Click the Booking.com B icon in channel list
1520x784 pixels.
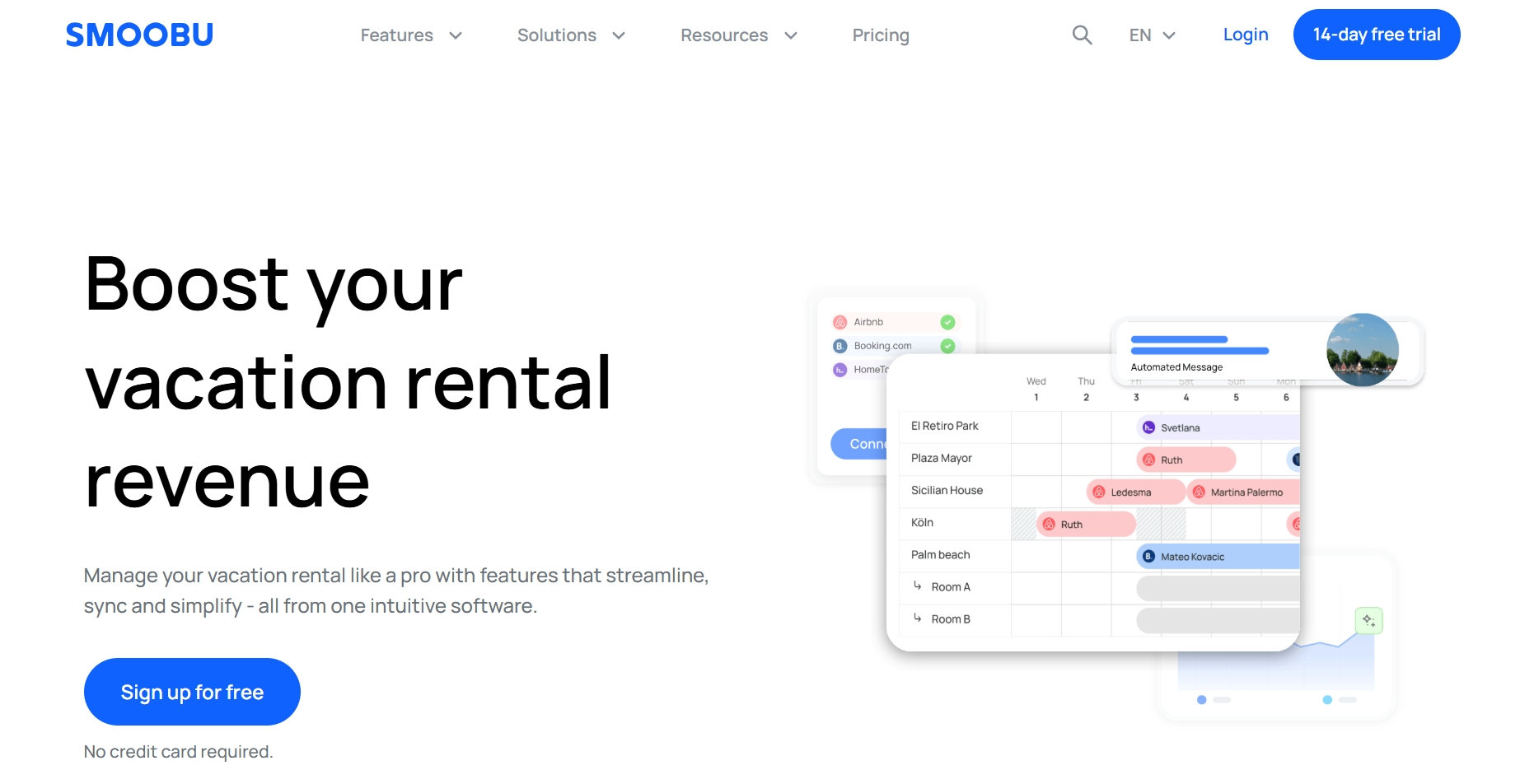point(840,346)
